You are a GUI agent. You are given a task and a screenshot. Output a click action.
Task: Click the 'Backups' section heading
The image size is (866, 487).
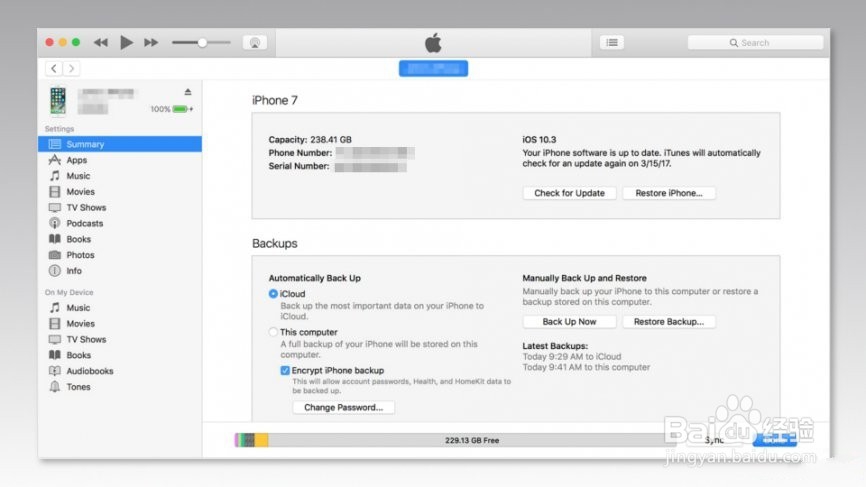click(x=274, y=244)
